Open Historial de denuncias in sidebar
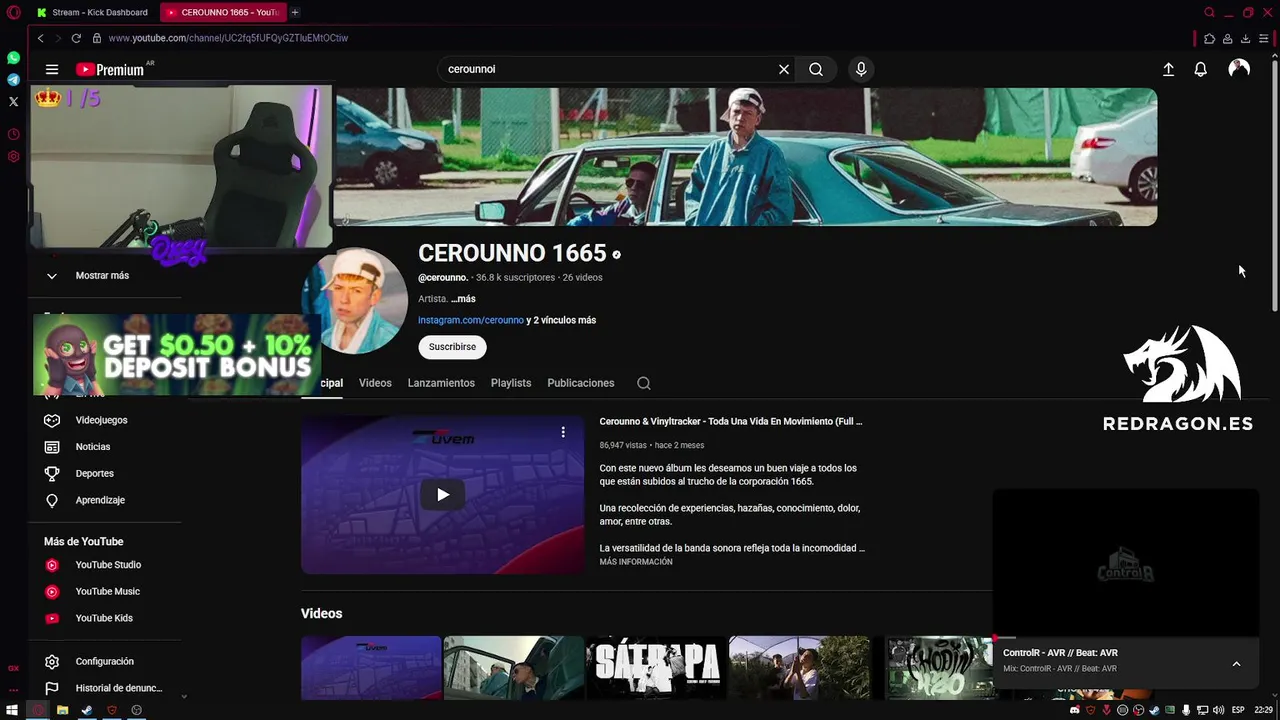This screenshot has width=1280, height=720. pos(118,688)
